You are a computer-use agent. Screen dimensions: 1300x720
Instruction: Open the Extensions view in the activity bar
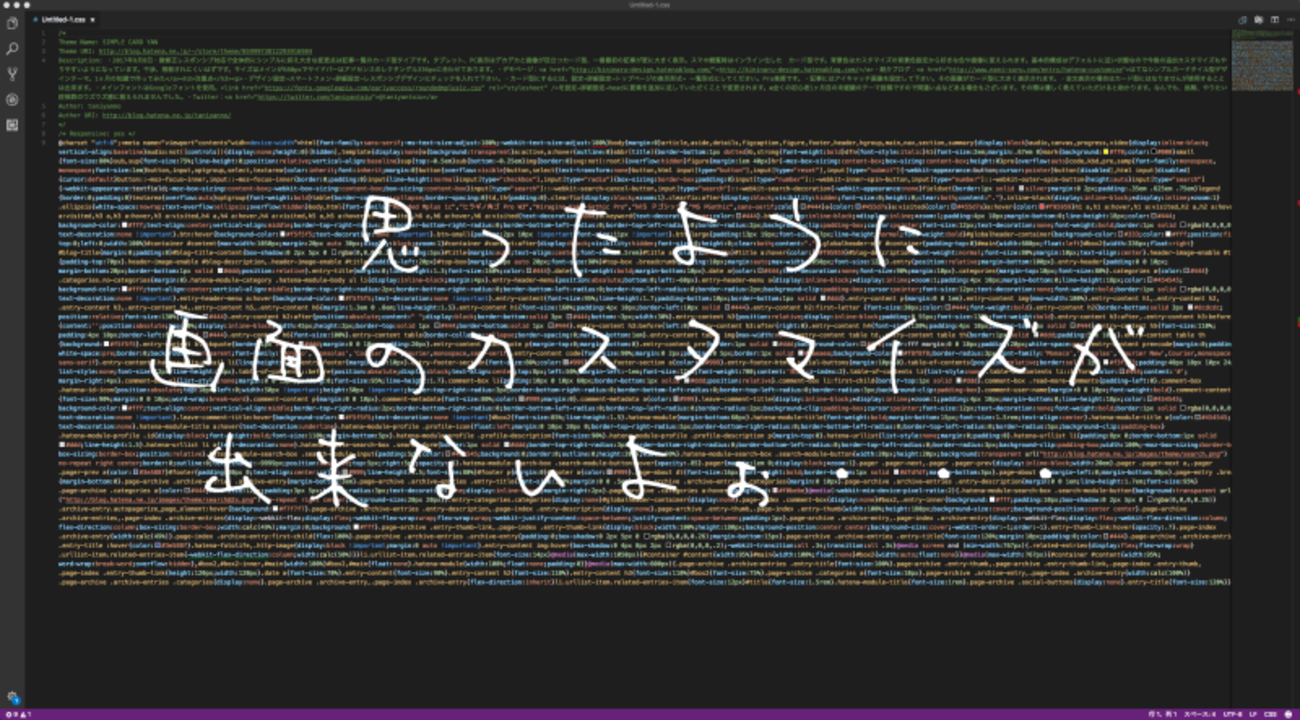[12, 125]
